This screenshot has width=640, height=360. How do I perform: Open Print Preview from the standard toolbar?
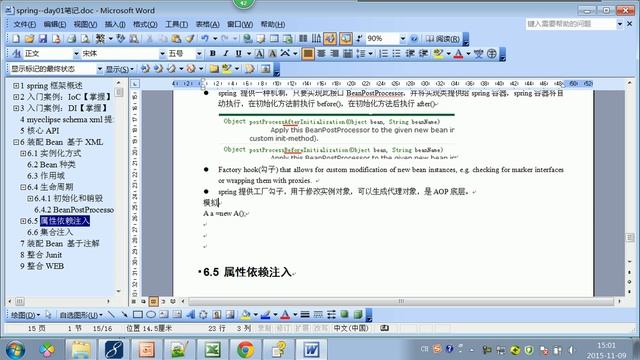click(x=85, y=39)
